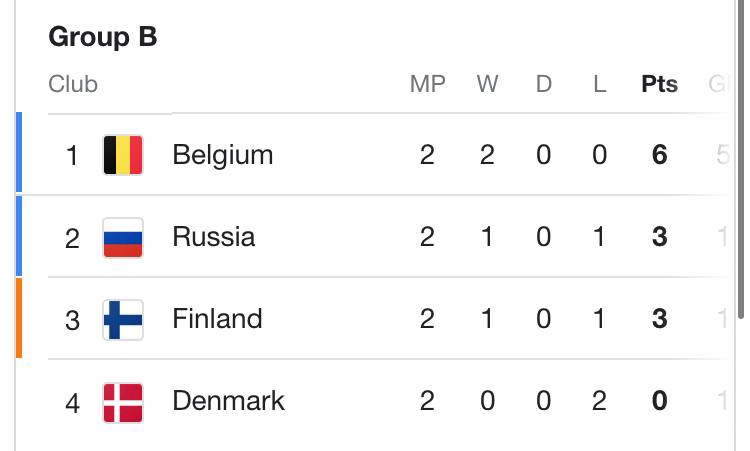Click the Group B heading

pos(102,37)
